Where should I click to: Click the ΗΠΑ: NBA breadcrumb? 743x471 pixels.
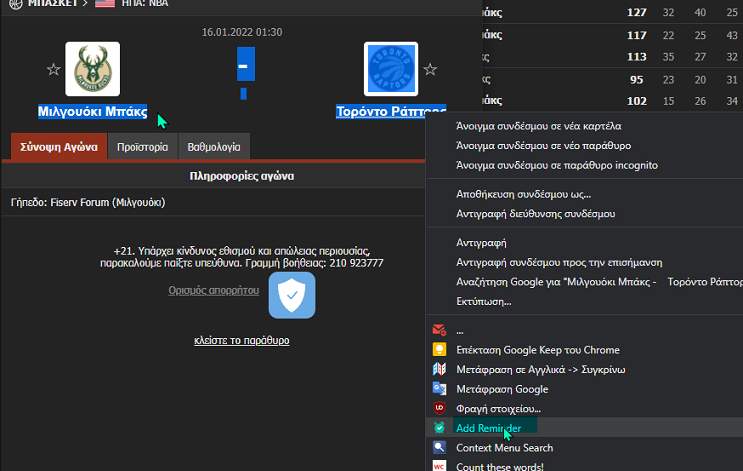(x=145, y=3)
